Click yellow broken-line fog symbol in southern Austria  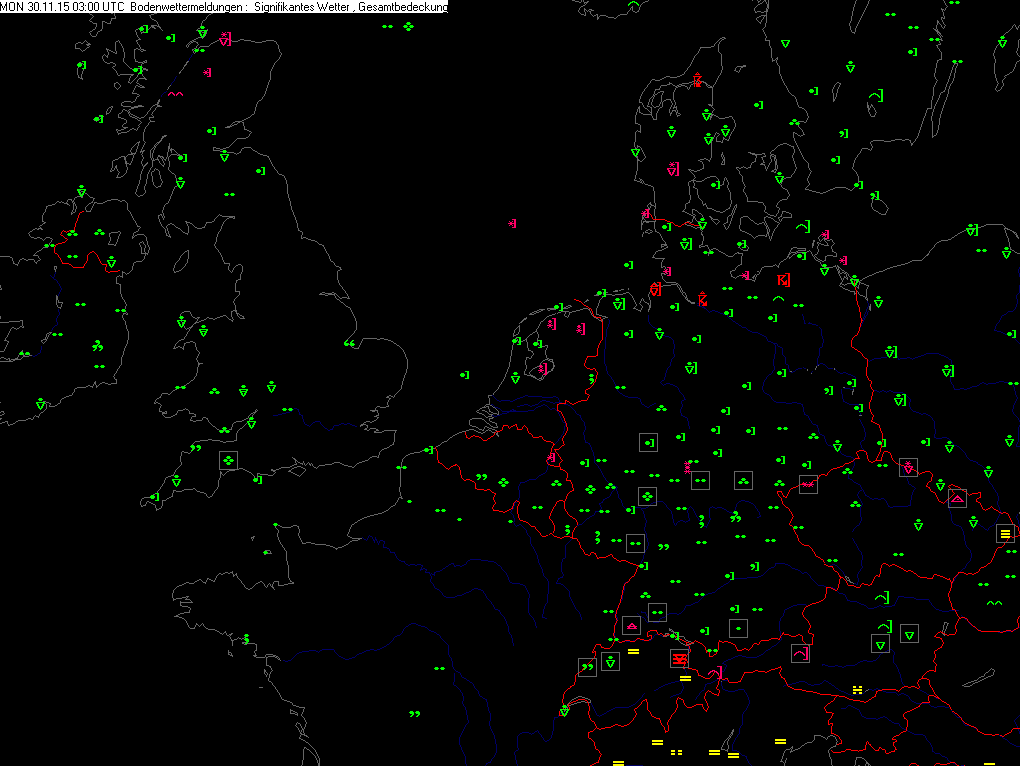coord(857,690)
